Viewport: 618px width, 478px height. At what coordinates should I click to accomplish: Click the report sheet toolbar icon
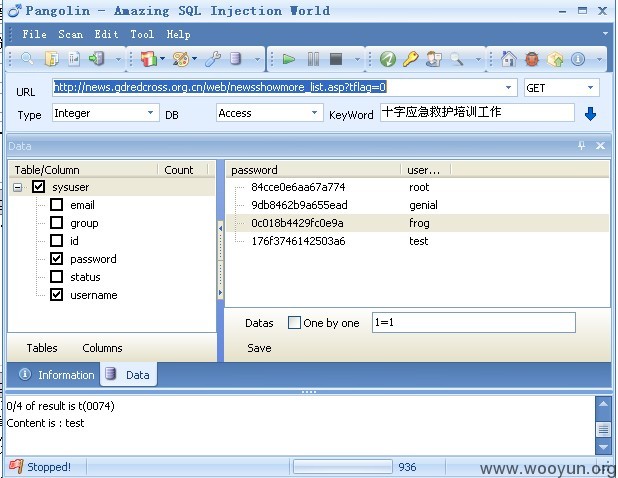point(74,59)
